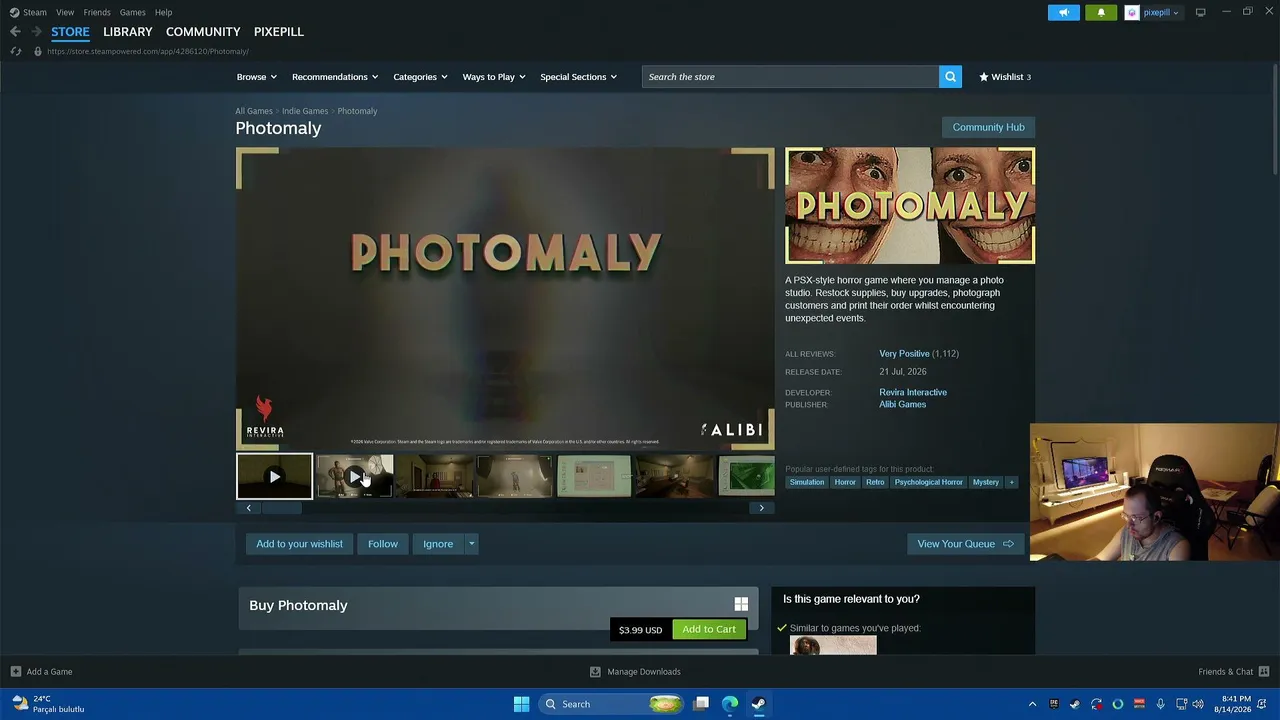Image resolution: width=1280 pixels, height=720 pixels.
Task: Reload the store page with the refresh icon
Action: 15,51
